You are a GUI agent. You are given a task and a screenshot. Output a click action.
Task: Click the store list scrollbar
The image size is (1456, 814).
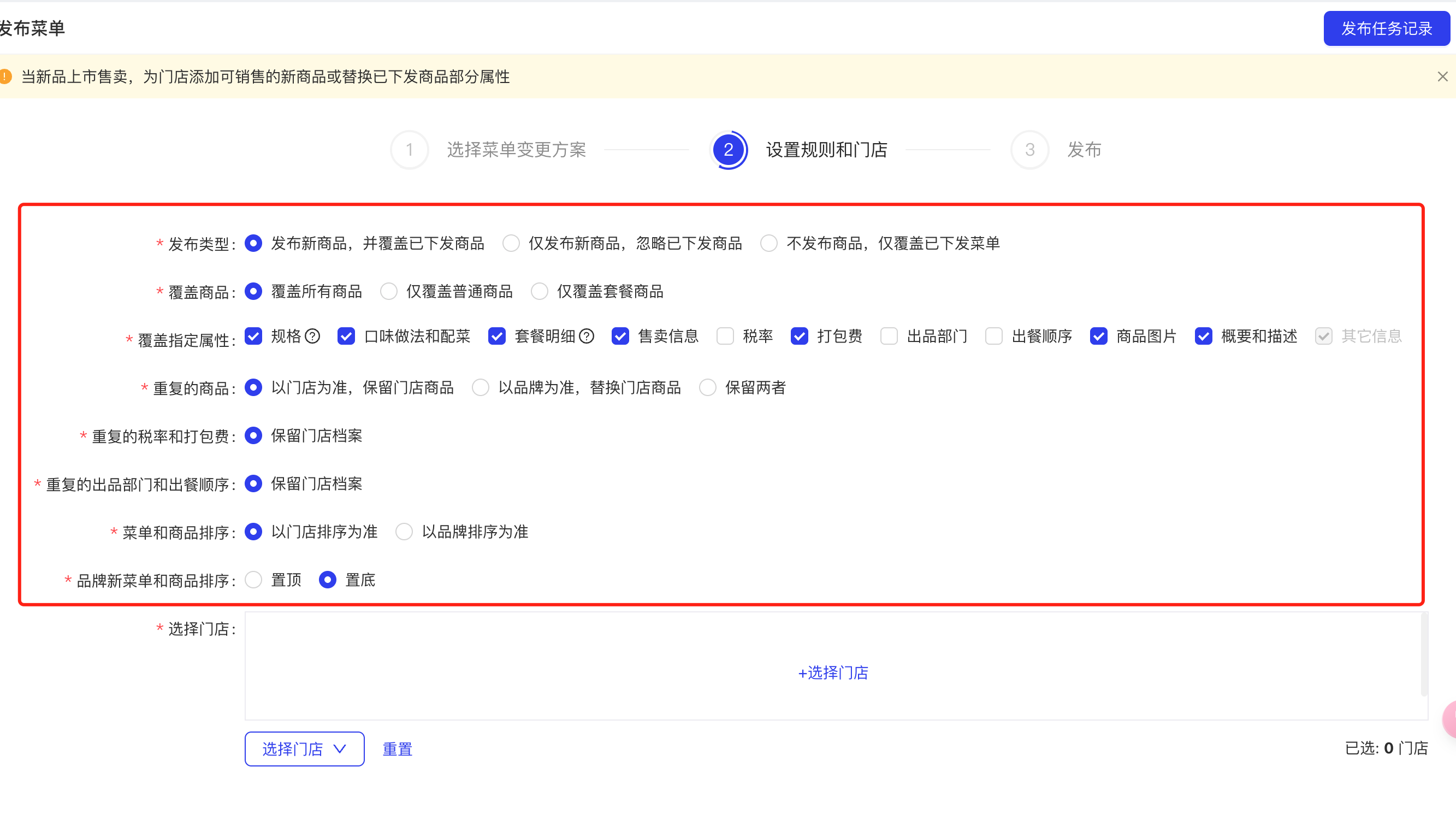click(x=1424, y=654)
